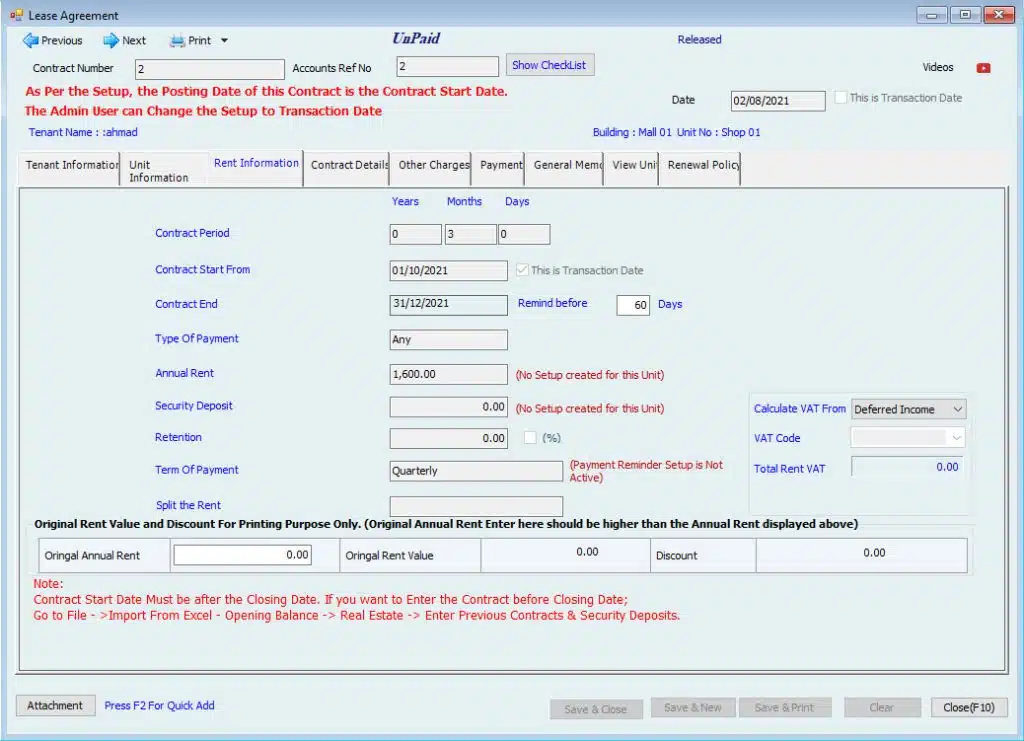Click Total Rent VAT field
This screenshot has width=1024, height=741.
click(908, 467)
